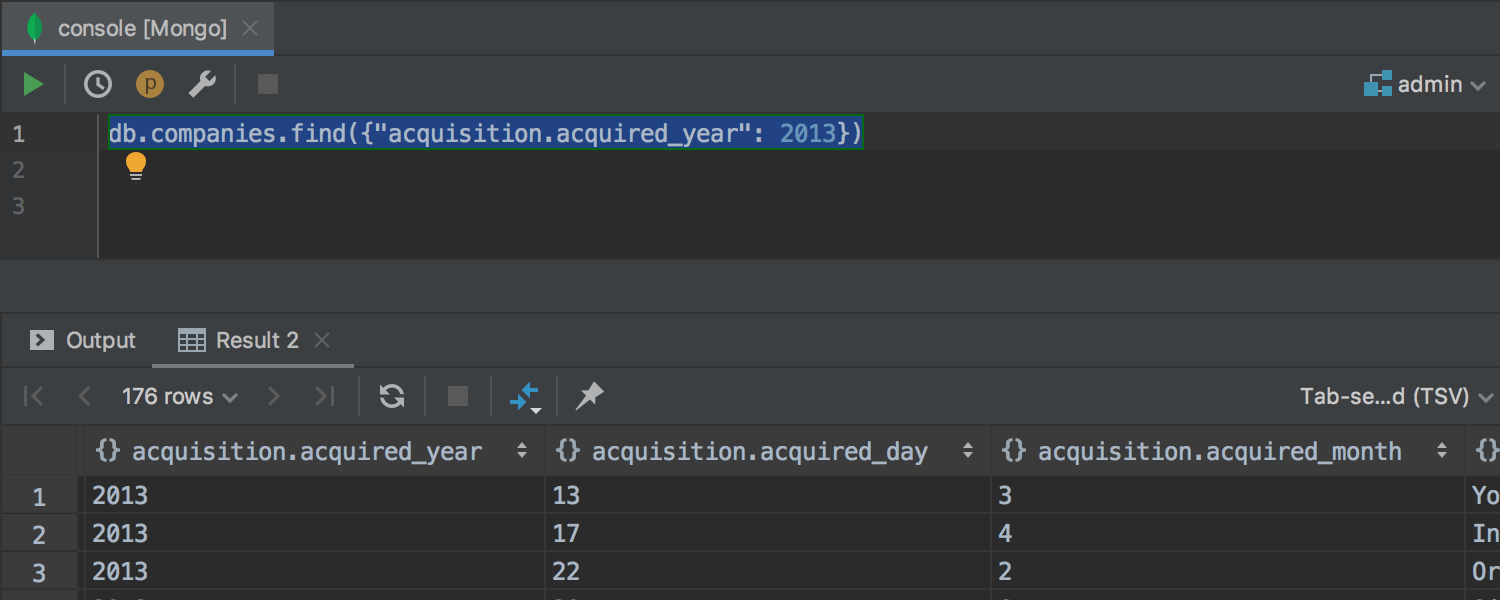This screenshot has height=600, width=1500.
Task: Open console settings wrench icon
Action: pyautogui.click(x=202, y=85)
